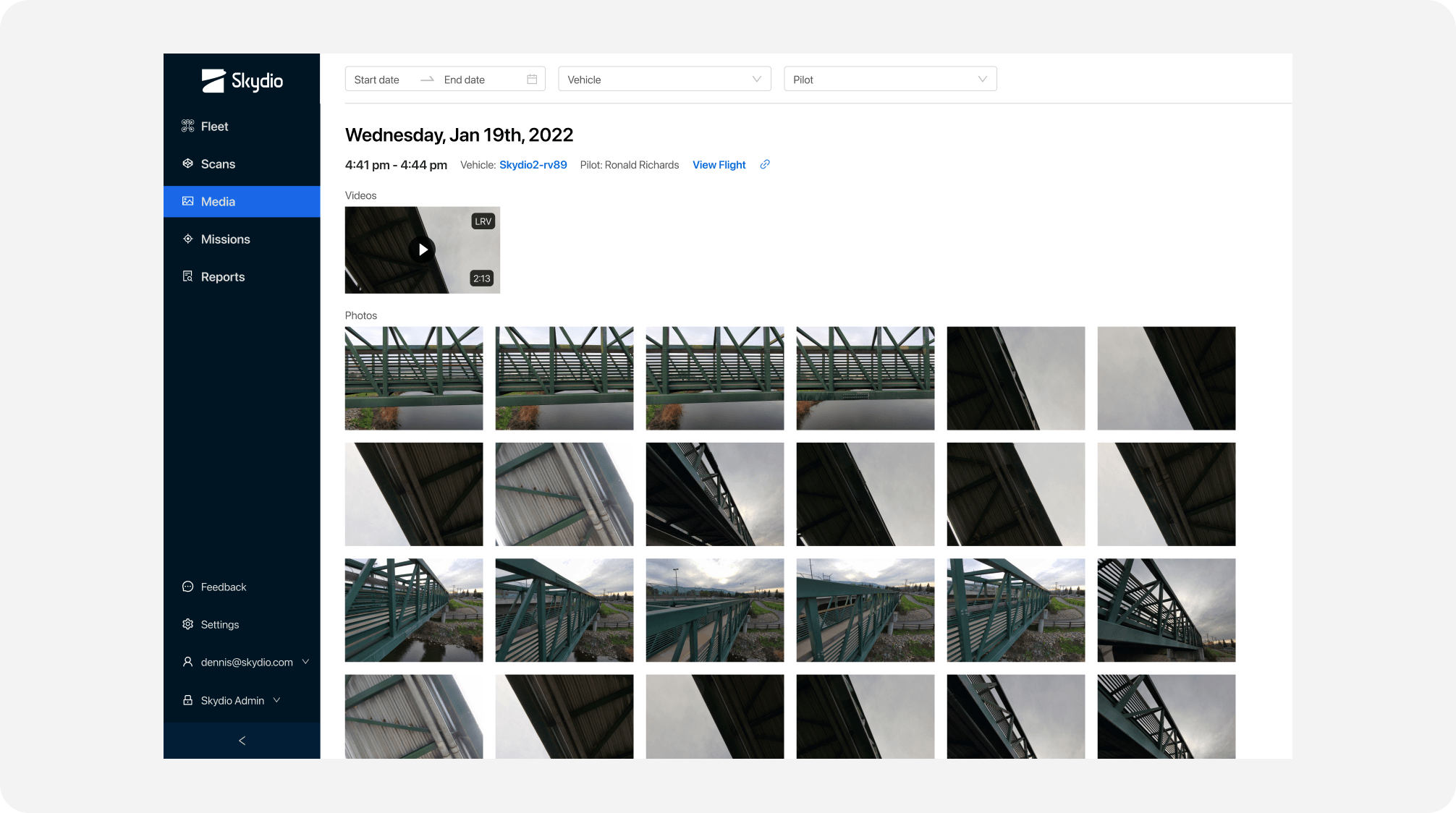Open last photo in first photo row
The height and width of the screenshot is (813, 1456).
(1167, 378)
